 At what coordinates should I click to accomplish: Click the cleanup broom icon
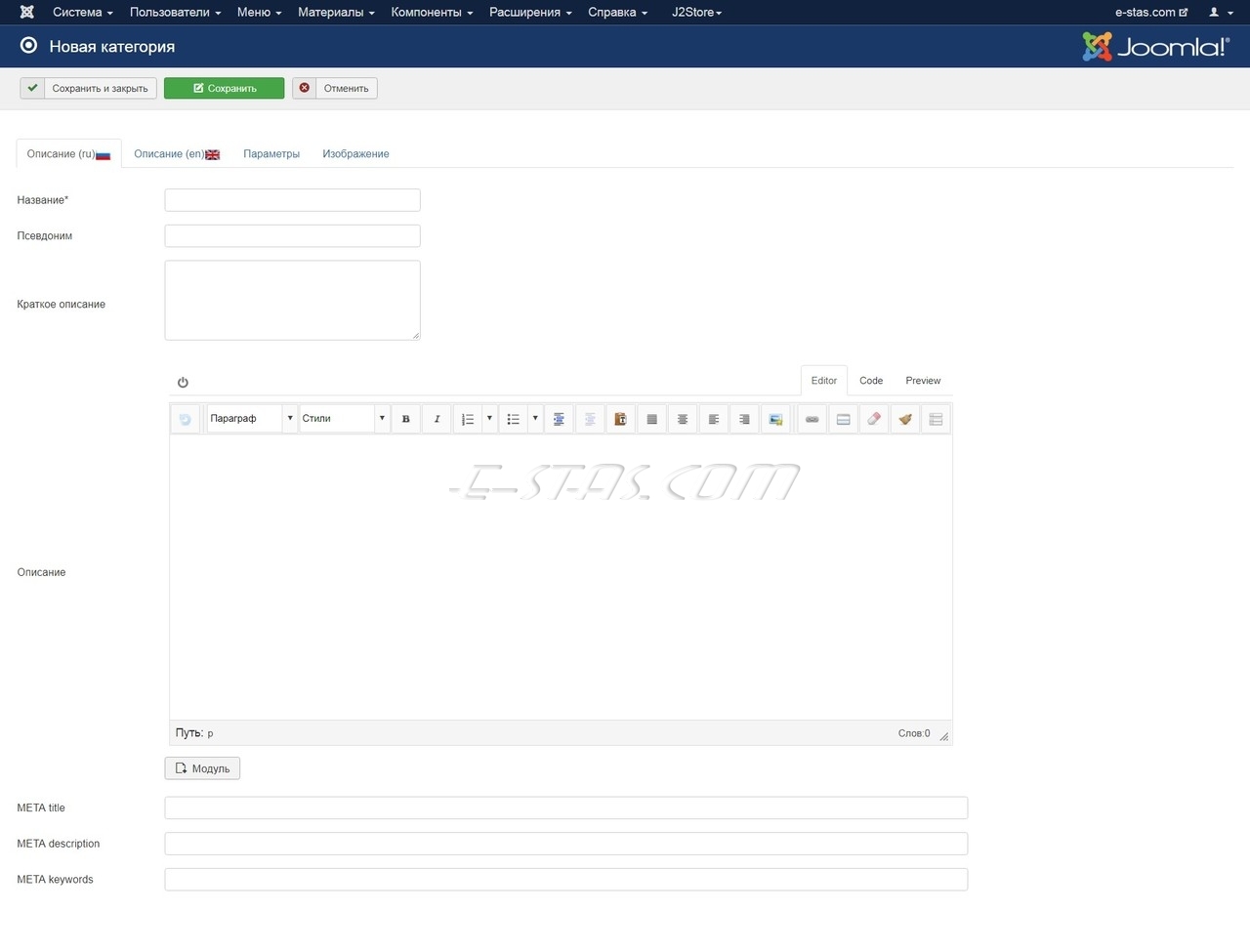[x=905, y=419]
